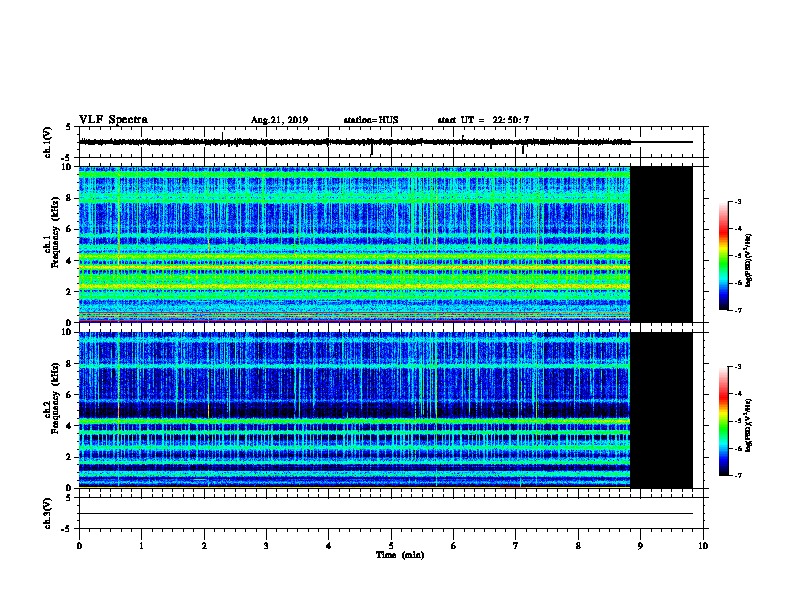Click the bright yellow 2 kHz band in ch.1
The height and width of the screenshot is (612, 792).
click(x=355, y=287)
